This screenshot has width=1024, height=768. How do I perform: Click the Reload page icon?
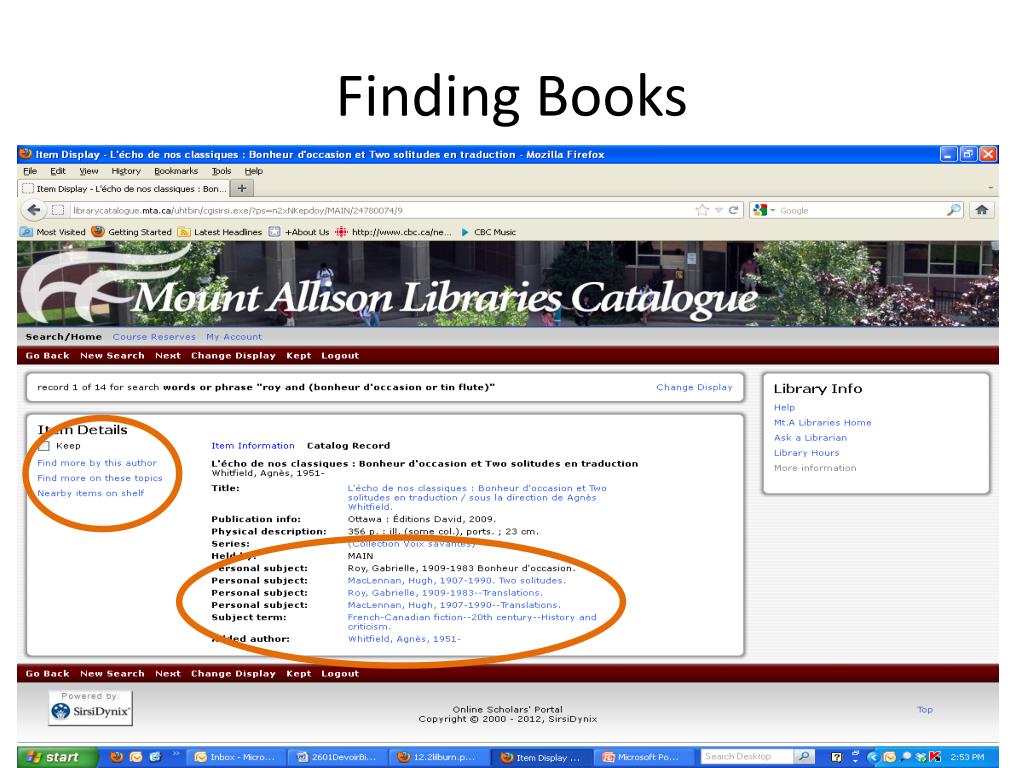(x=733, y=210)
